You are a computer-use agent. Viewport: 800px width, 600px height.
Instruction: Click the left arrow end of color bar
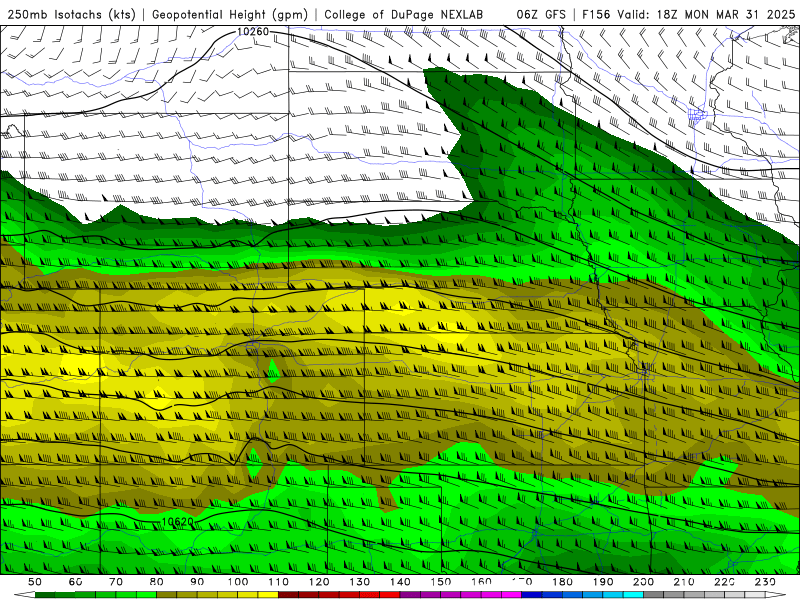[x=24, y=595]
